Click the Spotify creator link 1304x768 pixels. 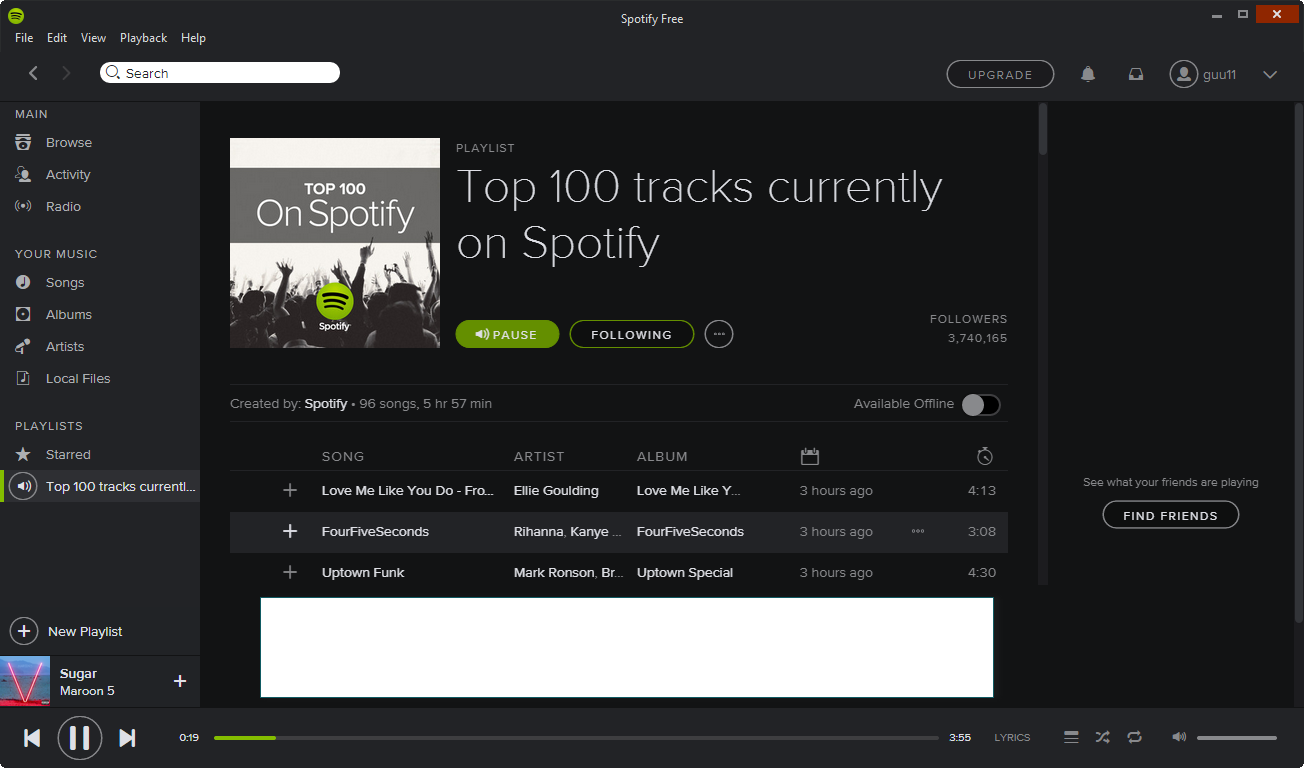326,404
